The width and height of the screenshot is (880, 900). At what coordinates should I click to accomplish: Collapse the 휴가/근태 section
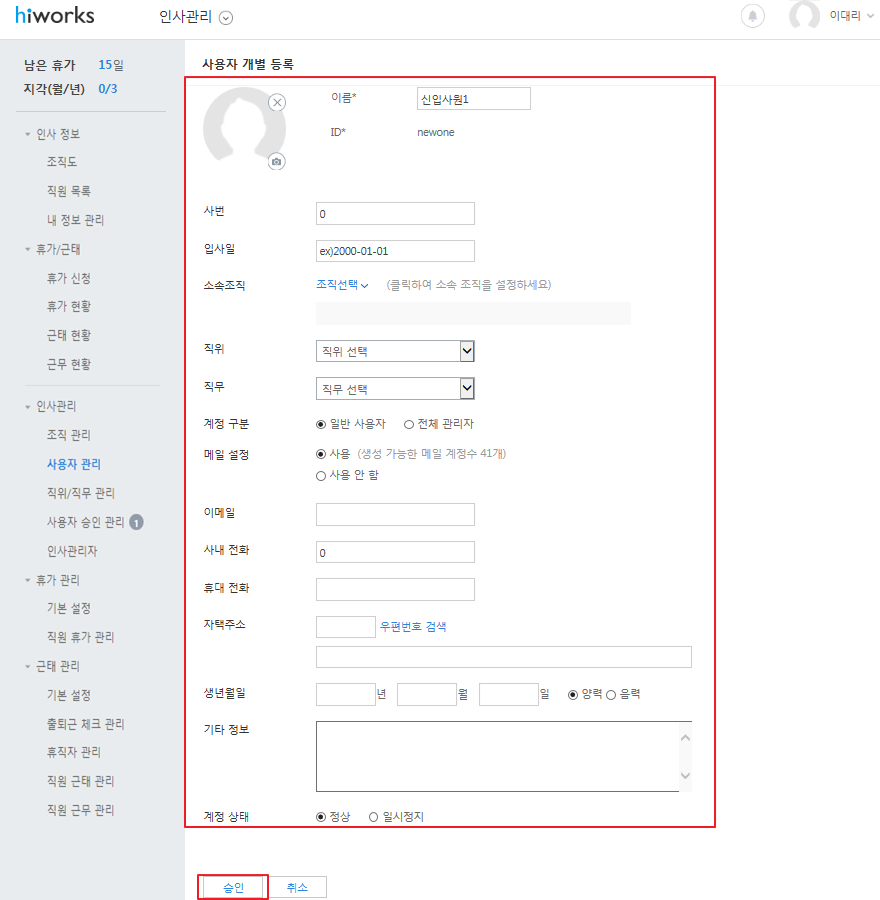pyautogui.click(x=28, y=249)
